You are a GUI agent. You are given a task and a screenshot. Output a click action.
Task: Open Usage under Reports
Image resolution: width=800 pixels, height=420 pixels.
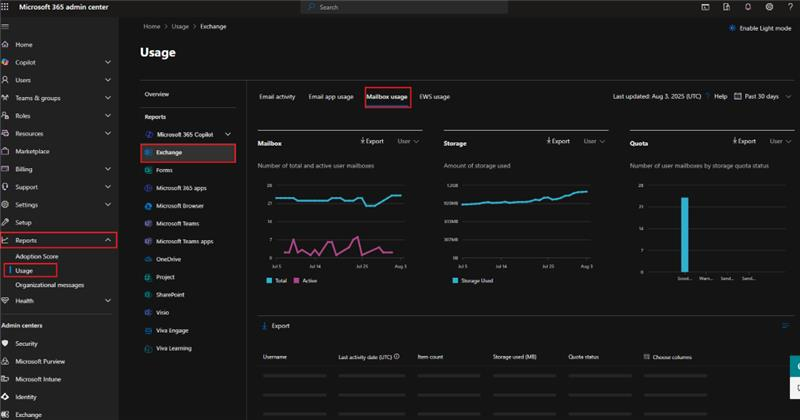(x=24, y=270)
